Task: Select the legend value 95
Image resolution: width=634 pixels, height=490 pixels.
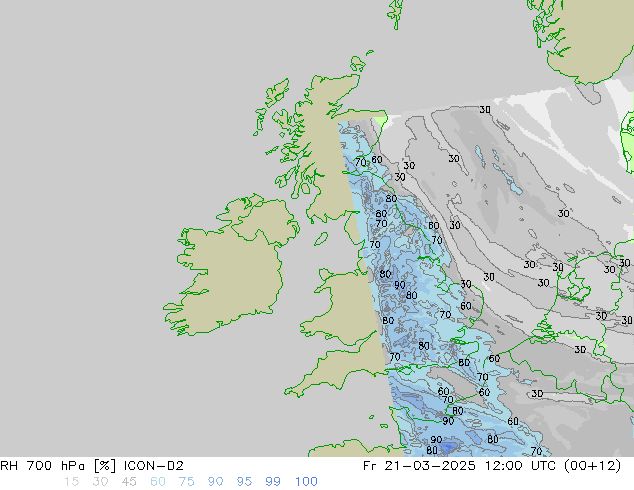Action: tap(244, 482)
